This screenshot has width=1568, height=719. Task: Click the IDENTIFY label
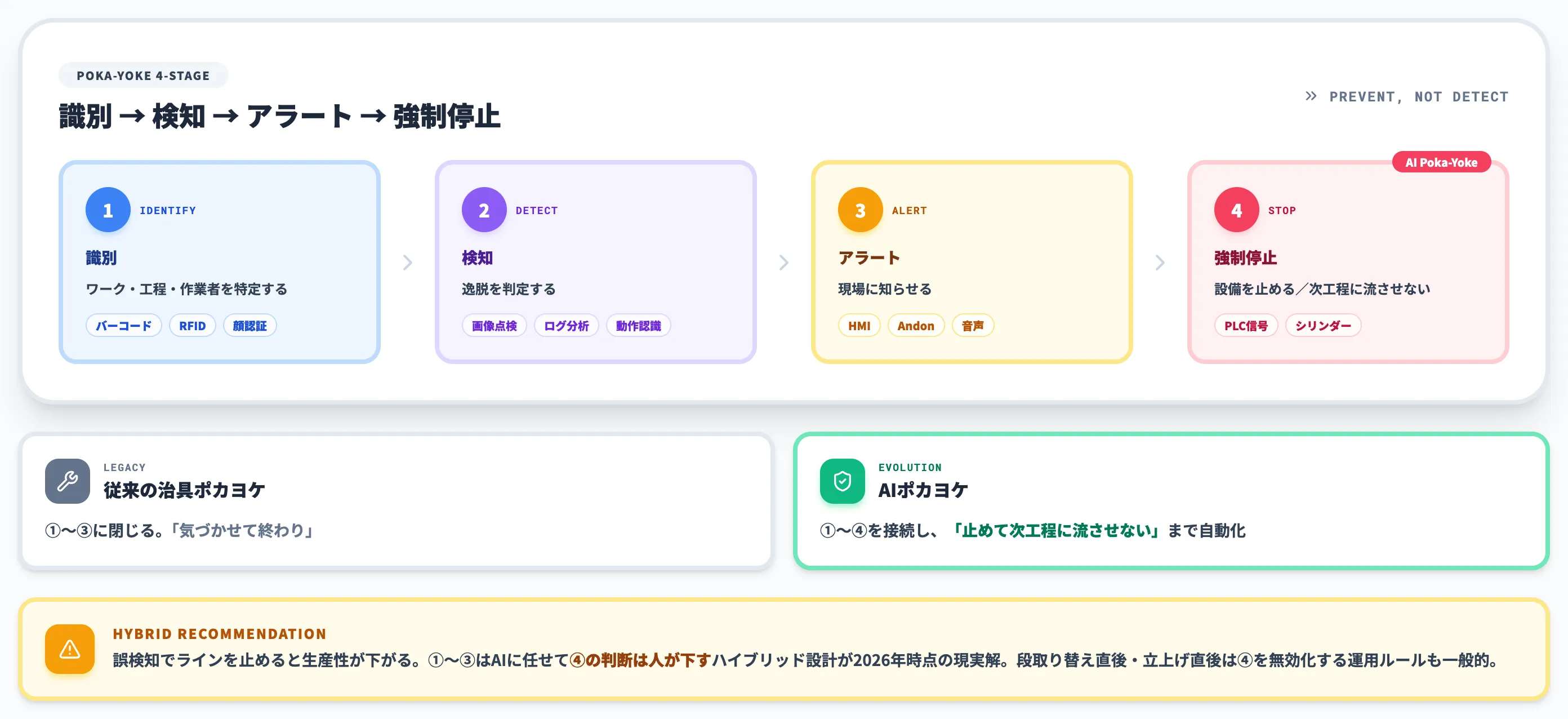tap(168, 211)
